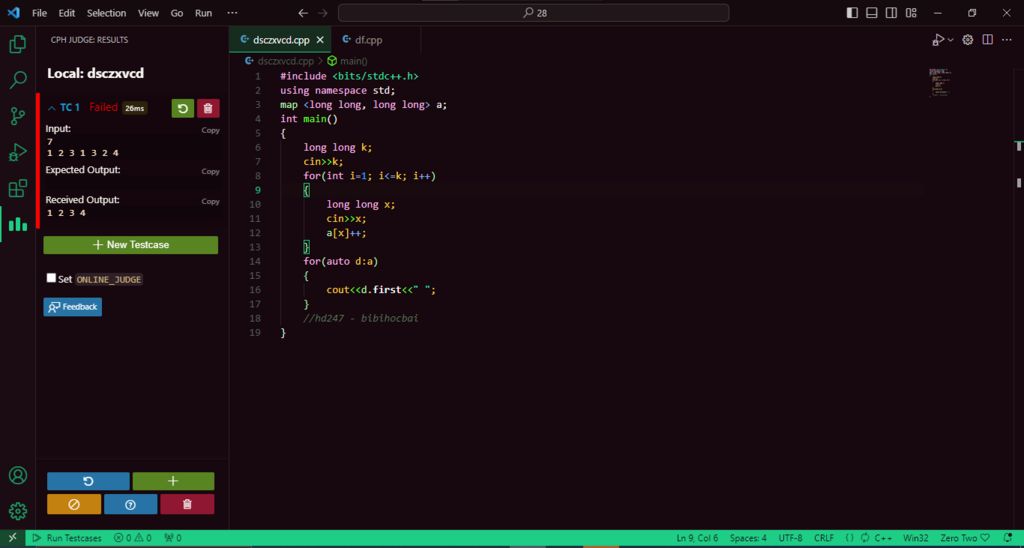Click Run Testcases in the status bar

pos(67,538)
